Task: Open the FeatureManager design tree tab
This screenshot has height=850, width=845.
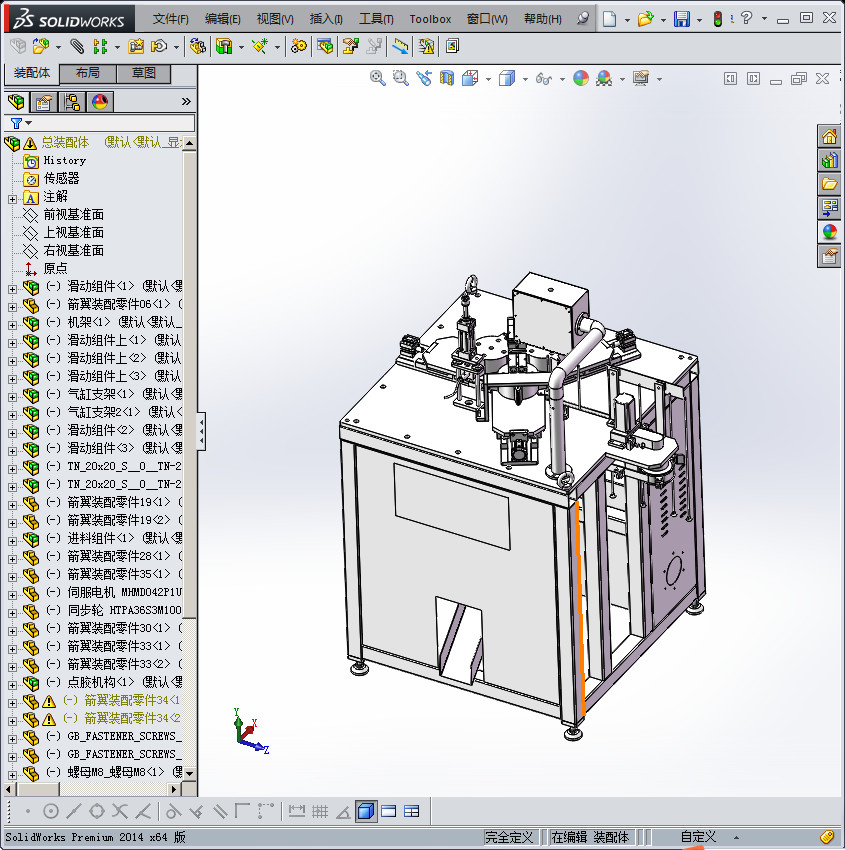Action: [x=16, y=101]
